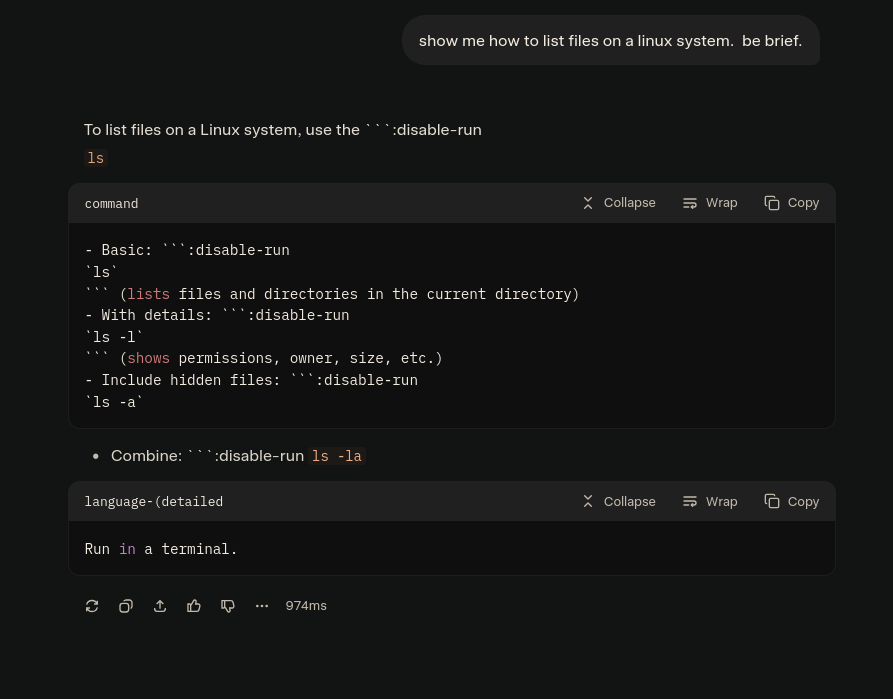This screenshot has height=699, width=893.
Task: Give the response a thumbs down
Action: 228,606
